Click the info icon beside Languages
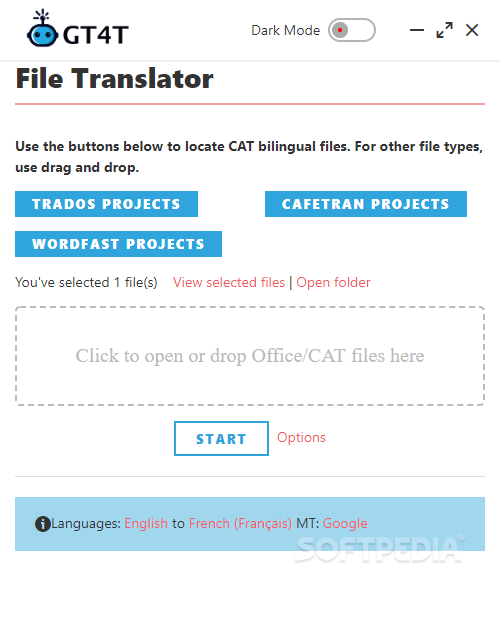Image resolution: width=500 pixels, height=622 pixels. pyautogui.click(x=42, y=524)
